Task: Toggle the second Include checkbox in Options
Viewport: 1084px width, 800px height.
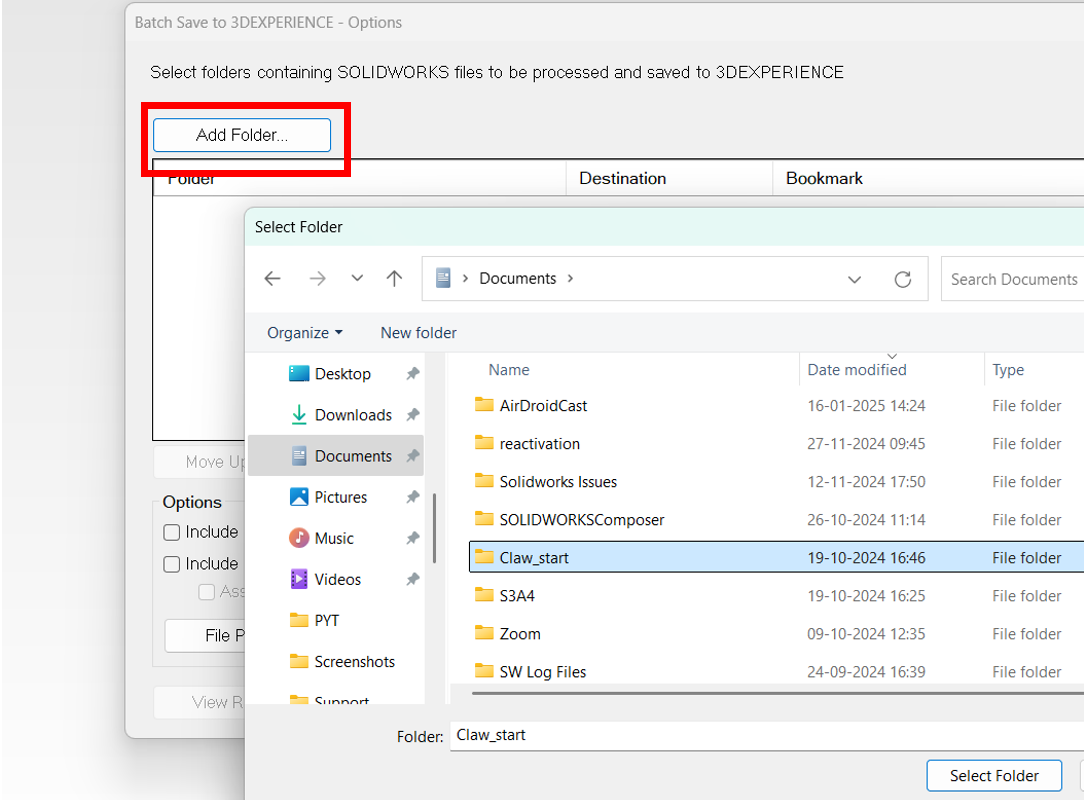Action: click(x=172, y=564)
